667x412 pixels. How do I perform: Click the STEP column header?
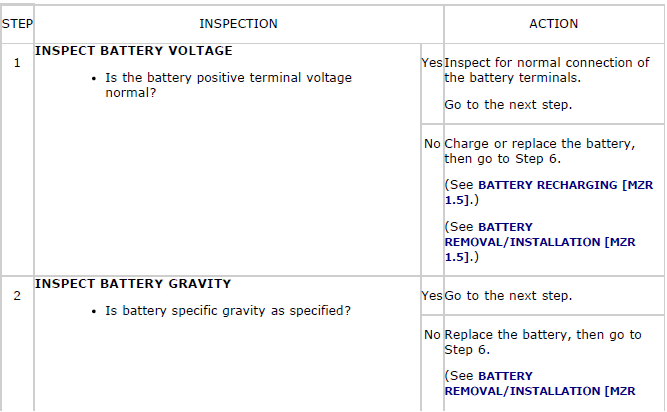pyautogui.click(x=17, y=24)
